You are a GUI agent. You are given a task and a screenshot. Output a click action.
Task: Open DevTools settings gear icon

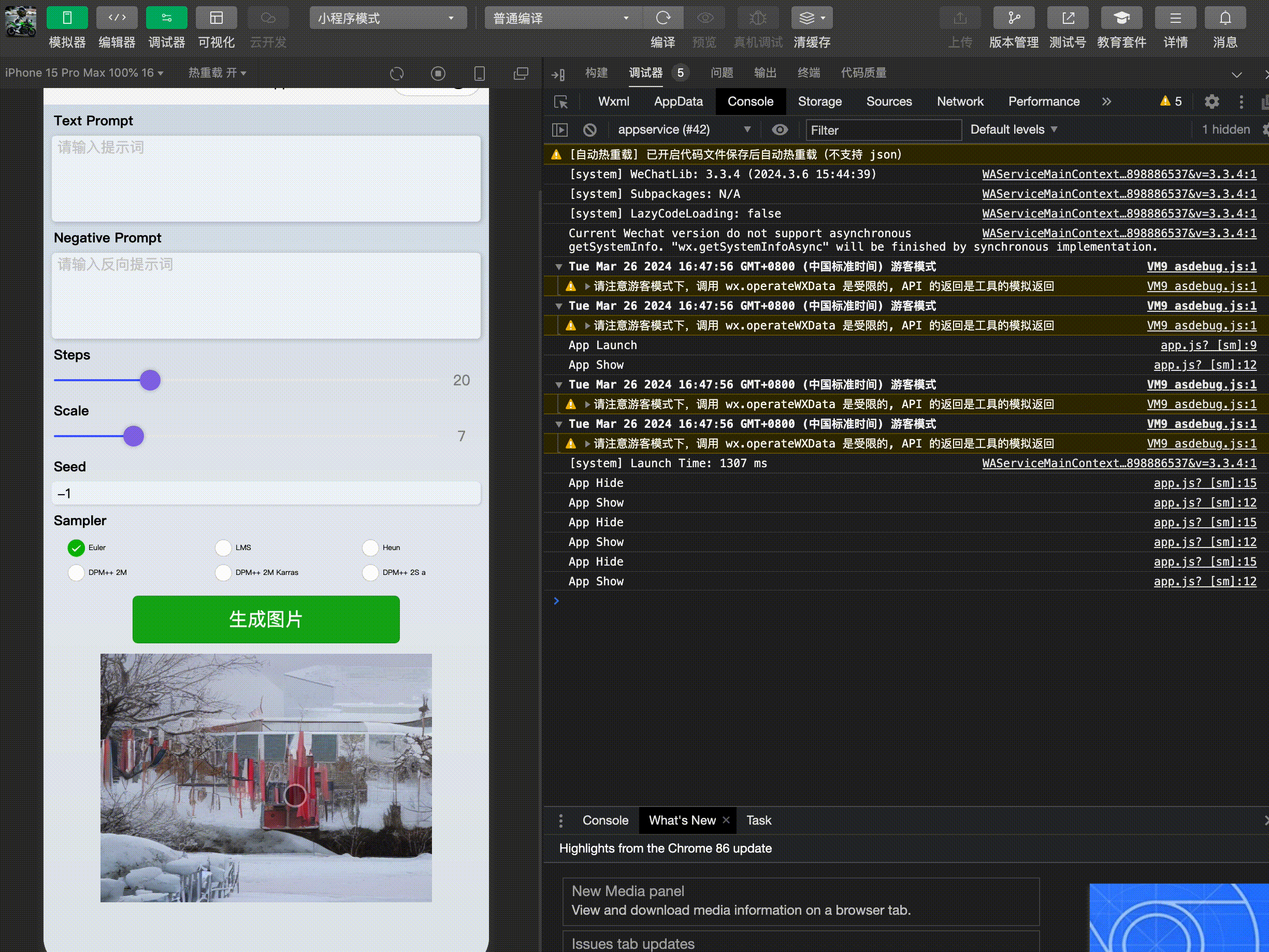click(1212, 102)
